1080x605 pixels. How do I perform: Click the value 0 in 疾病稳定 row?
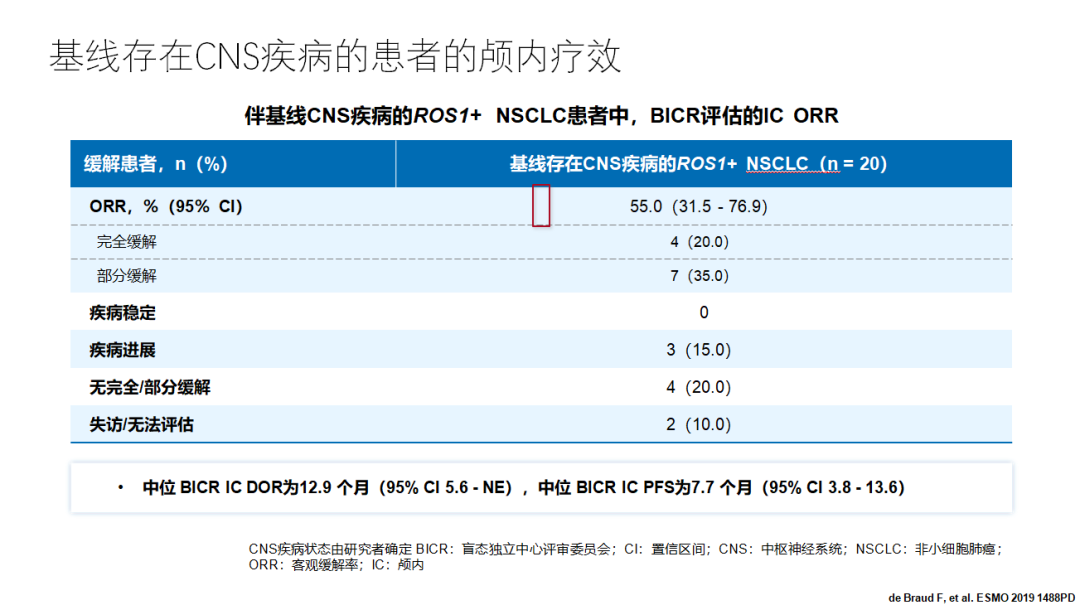[x=703, y=313]
